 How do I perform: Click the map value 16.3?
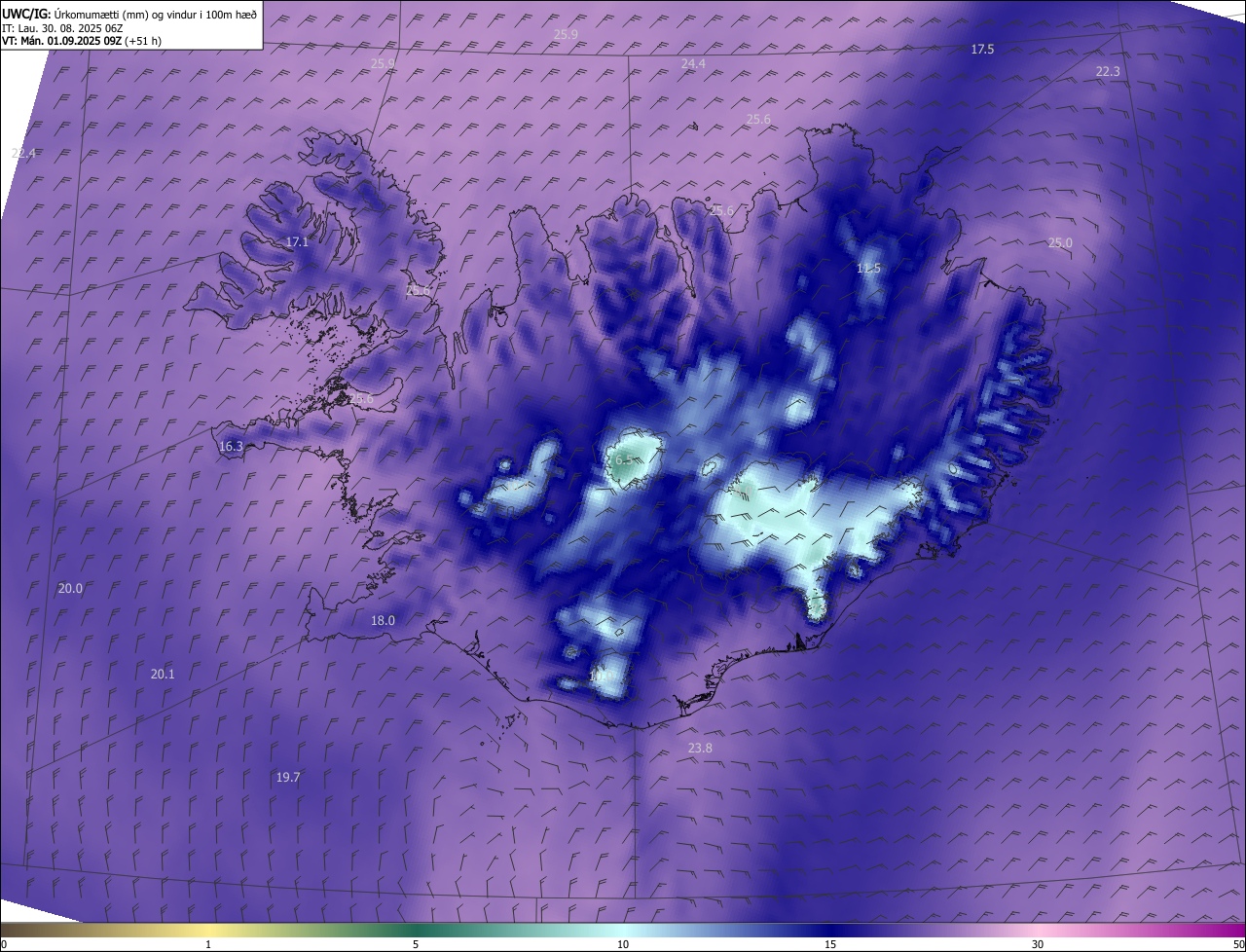click(x=231, y=446)
